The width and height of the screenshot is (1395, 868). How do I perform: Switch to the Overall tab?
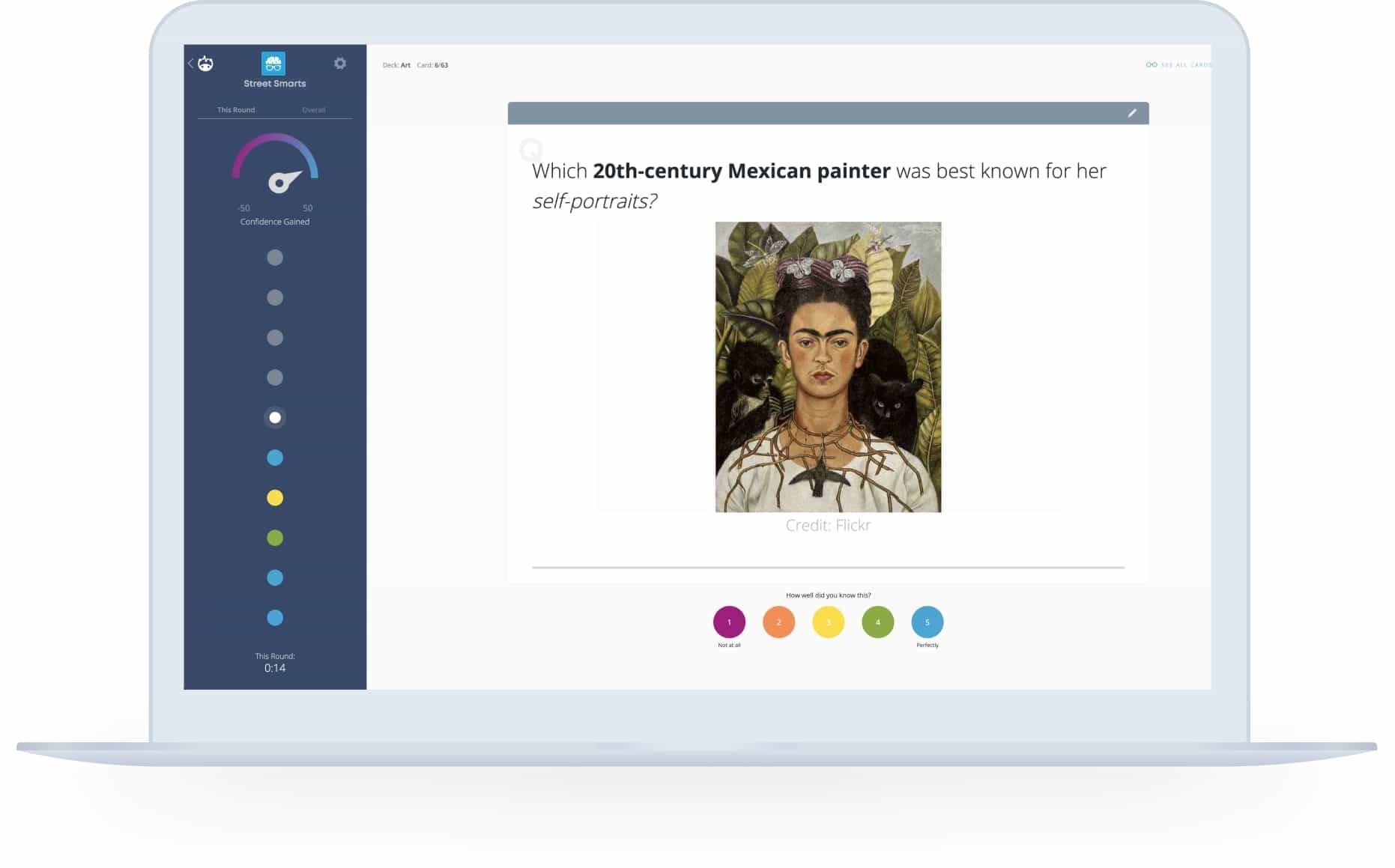(x=313, y=109)
